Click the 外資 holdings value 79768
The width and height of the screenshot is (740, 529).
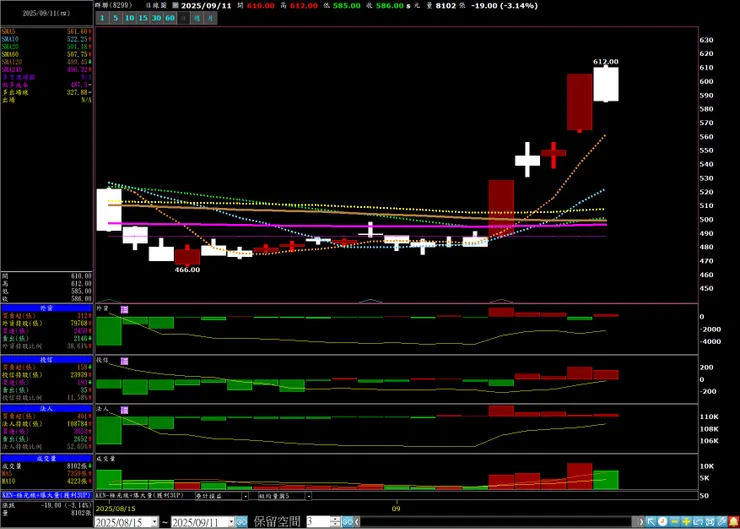point(79,323)
